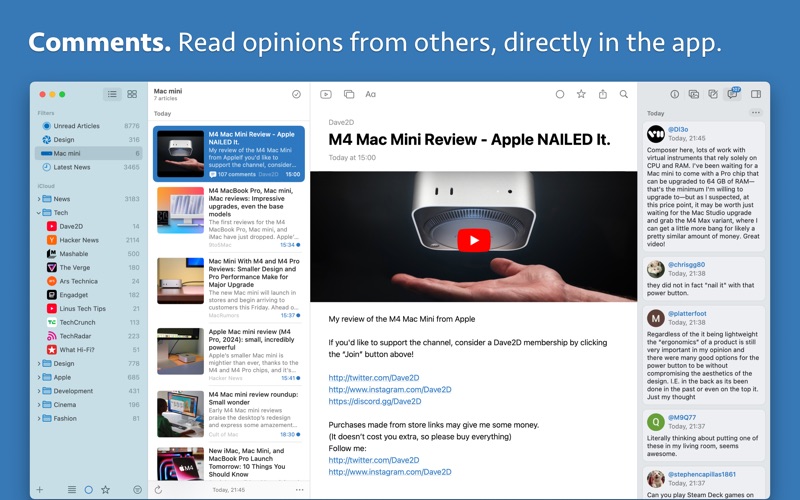Select the Design filter
The image size is (800, 500).
pos(89,139)
